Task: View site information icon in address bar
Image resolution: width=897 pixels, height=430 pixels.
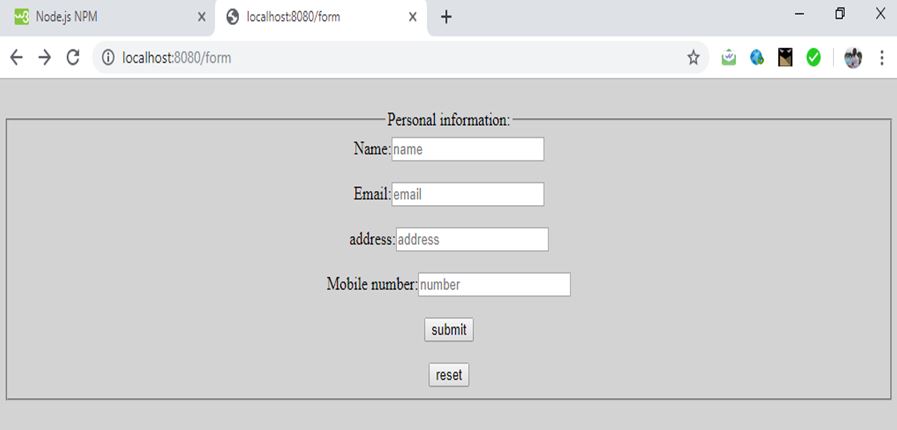Action: (108, 58)
